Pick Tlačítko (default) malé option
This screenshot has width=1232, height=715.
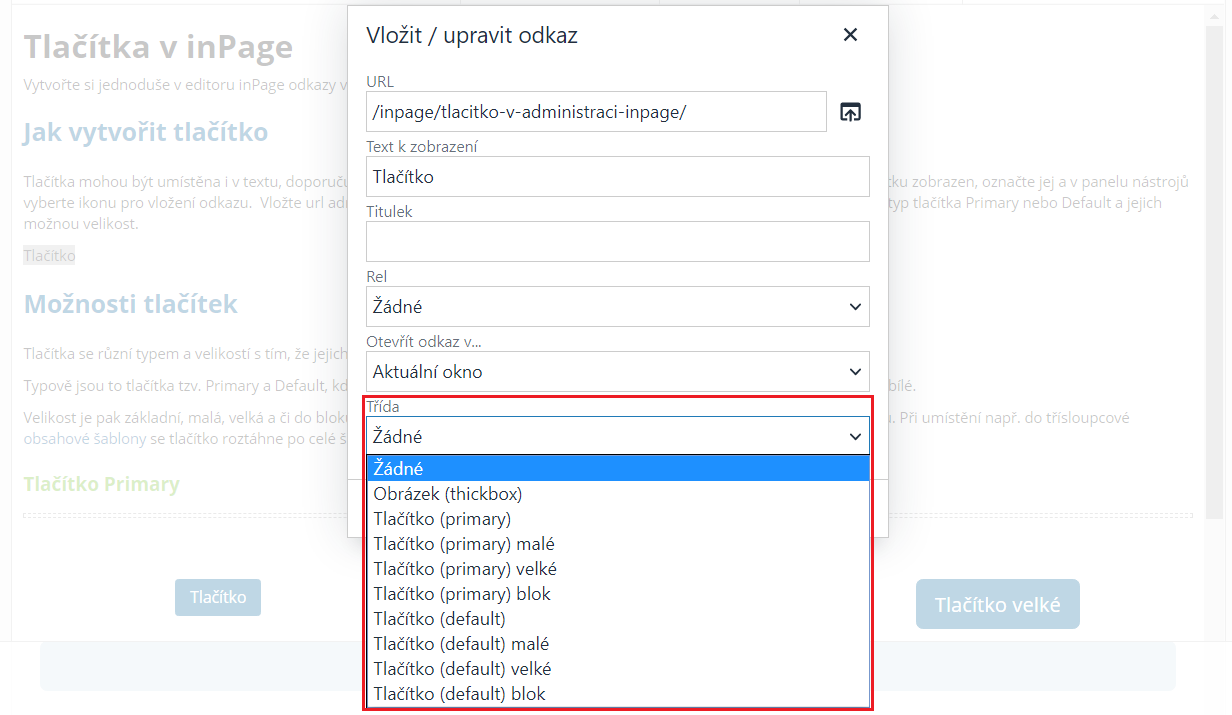point(617,644)
